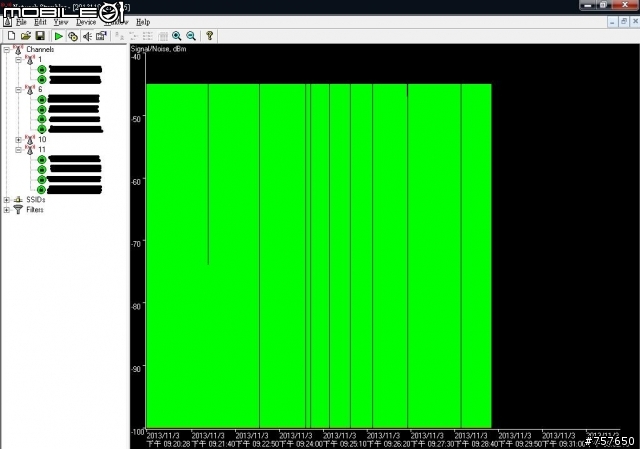Click the '-70' y-axis label
The height and width of the screenshot is (449, 640).
(x=136, y=244)
